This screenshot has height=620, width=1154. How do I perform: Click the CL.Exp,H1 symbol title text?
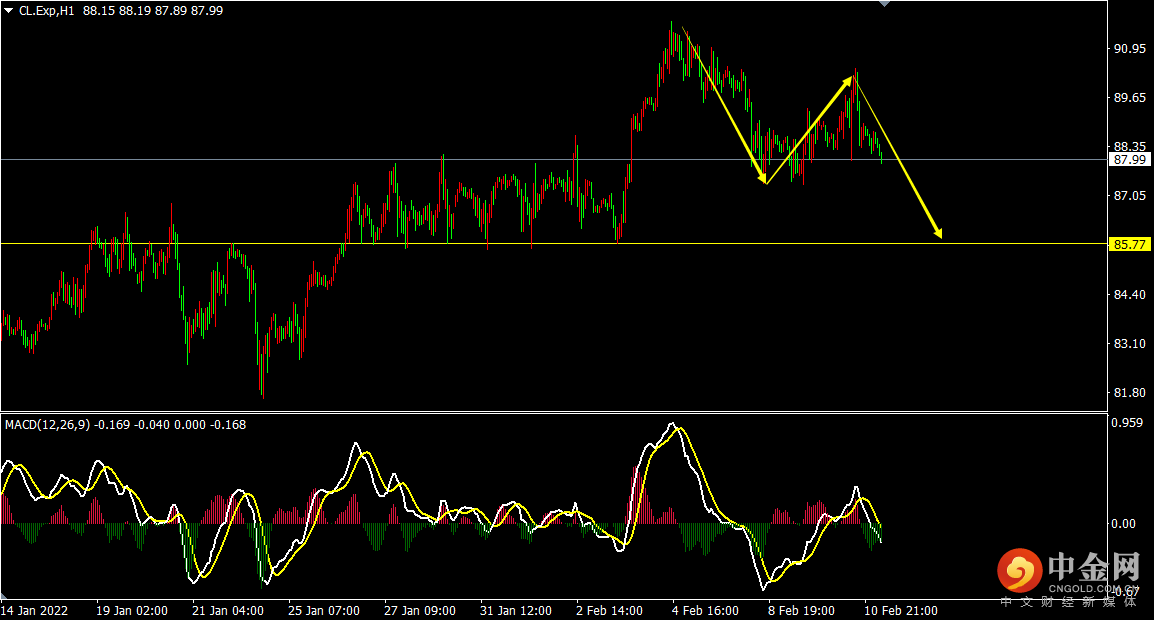click(x=46, y=11)
